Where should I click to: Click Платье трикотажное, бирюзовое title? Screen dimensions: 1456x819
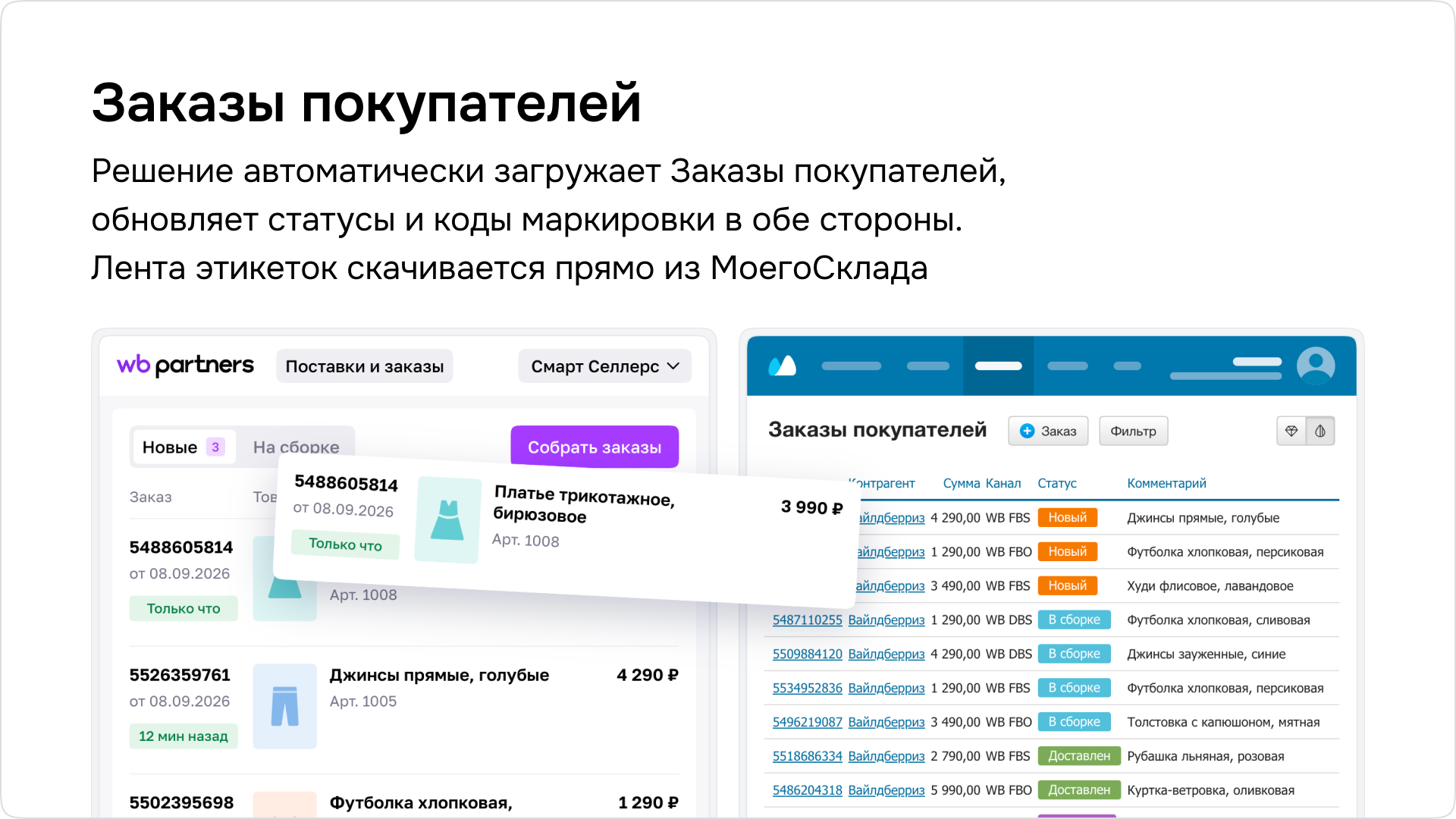[584, 504]
